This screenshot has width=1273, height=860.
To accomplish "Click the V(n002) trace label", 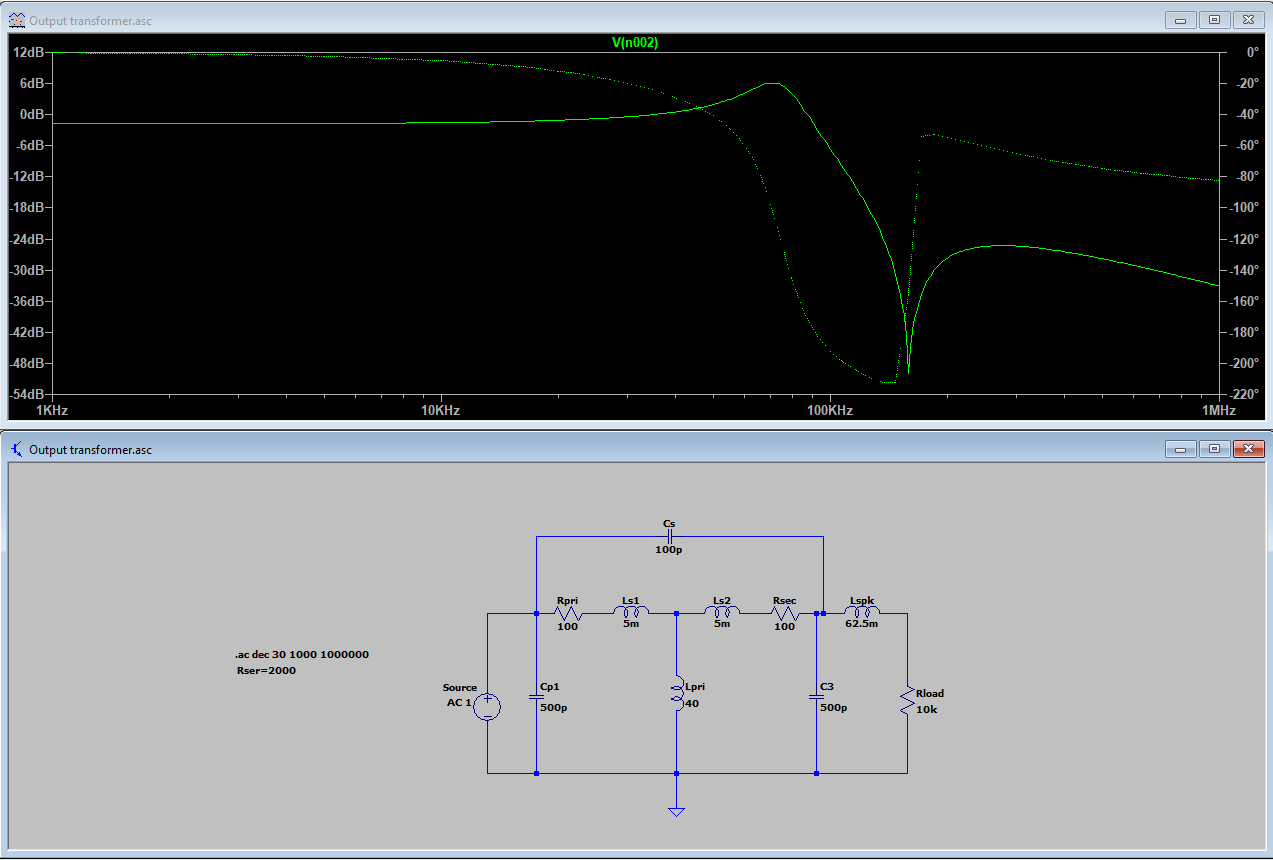I will 635,43.
